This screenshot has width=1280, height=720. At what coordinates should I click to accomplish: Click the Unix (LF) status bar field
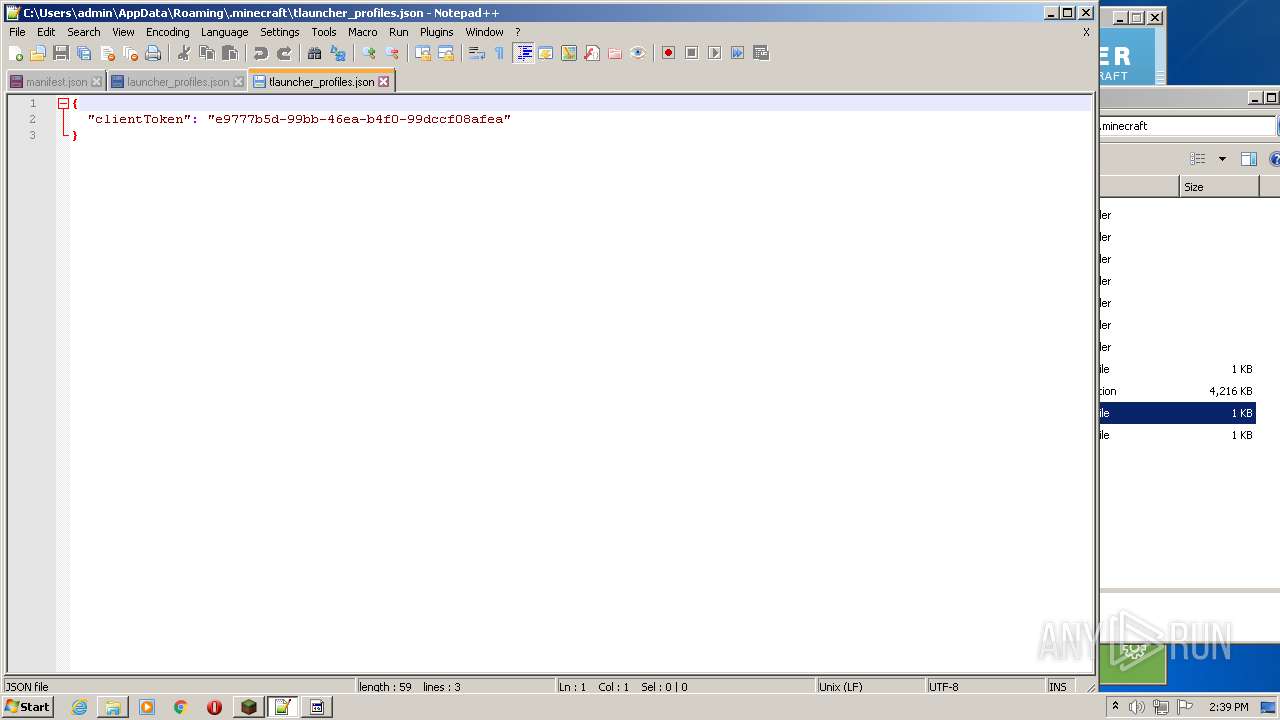869,687
